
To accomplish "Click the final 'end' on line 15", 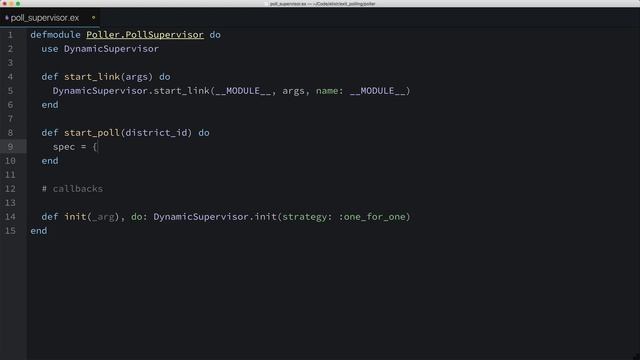I will pos(39,231).
